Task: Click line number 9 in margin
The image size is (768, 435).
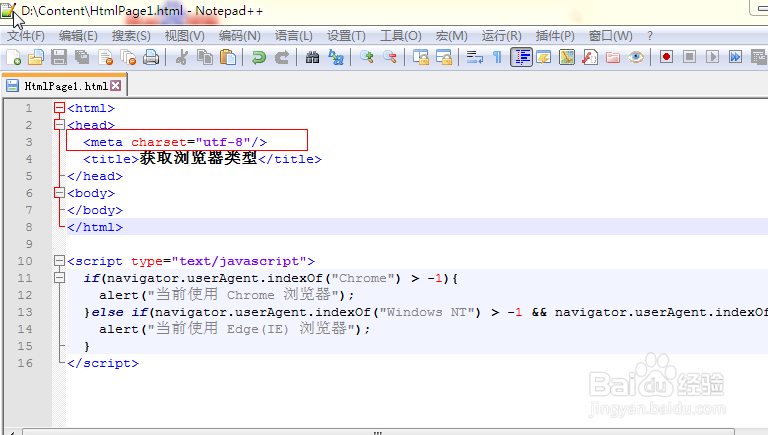Action: [29, 244]
